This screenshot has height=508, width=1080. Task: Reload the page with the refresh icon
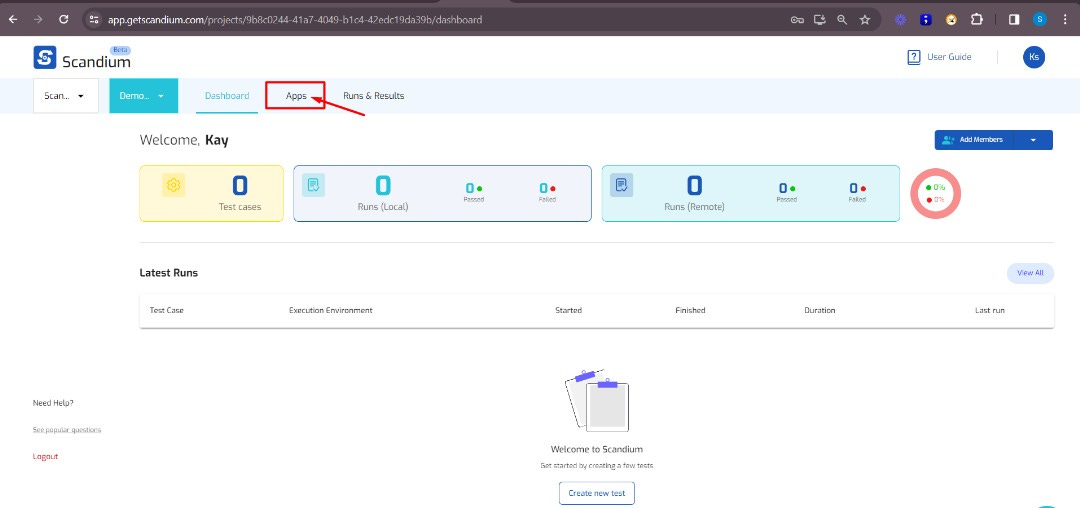63,19
